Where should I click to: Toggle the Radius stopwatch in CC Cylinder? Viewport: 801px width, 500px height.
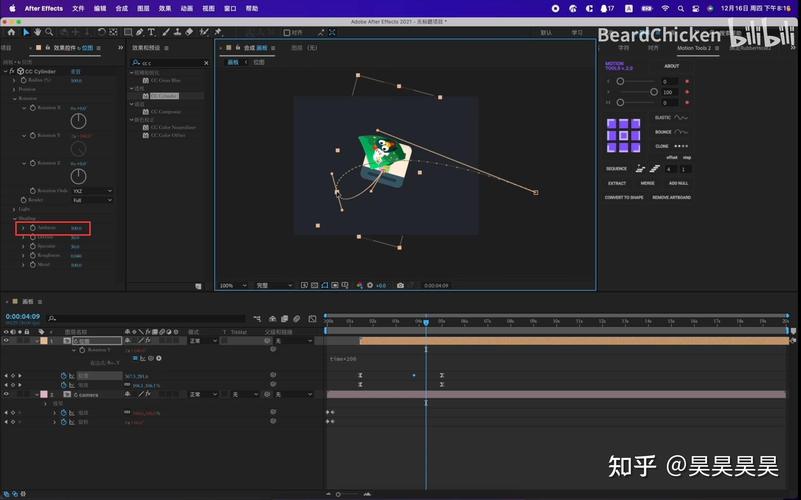pyautogui.click(x=23, y=80)
